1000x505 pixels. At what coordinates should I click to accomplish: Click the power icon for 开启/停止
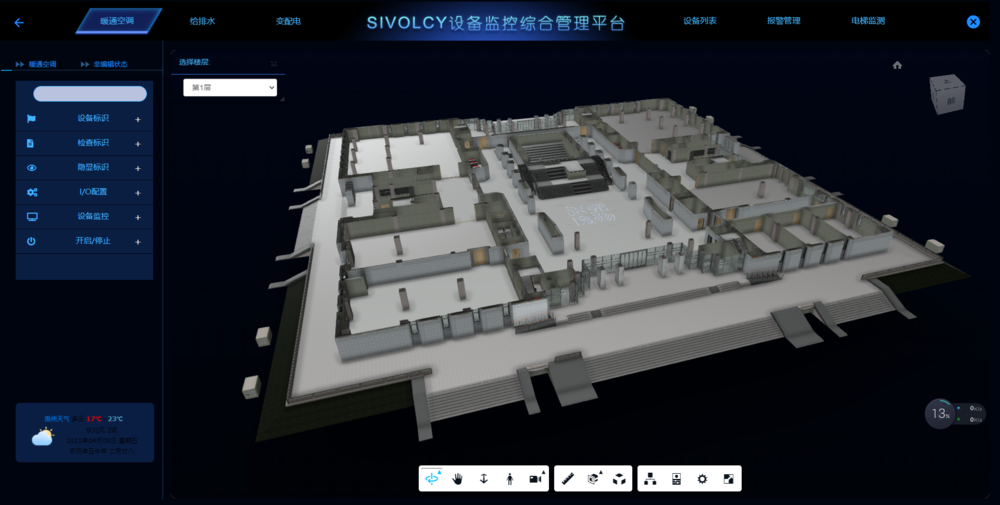31,241
